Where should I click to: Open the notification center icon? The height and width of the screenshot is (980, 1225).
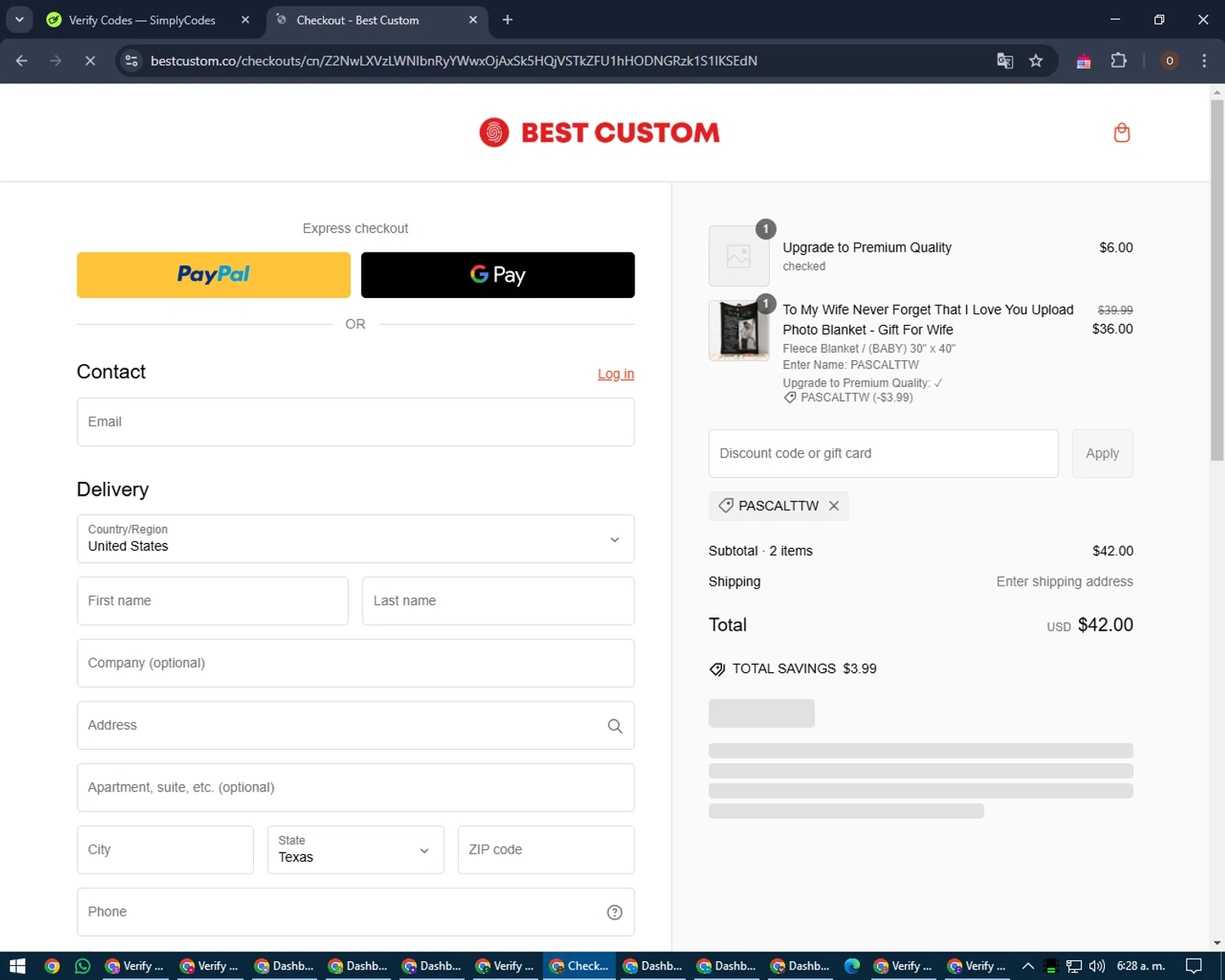coord(1194,966)
